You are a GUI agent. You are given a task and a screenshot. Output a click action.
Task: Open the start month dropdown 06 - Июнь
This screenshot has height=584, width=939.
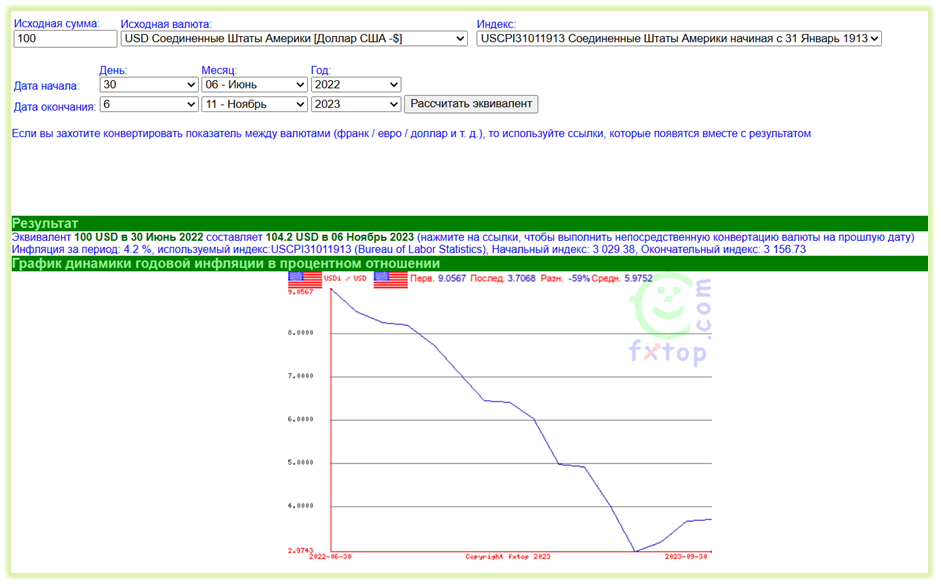[x=255, y=85]
